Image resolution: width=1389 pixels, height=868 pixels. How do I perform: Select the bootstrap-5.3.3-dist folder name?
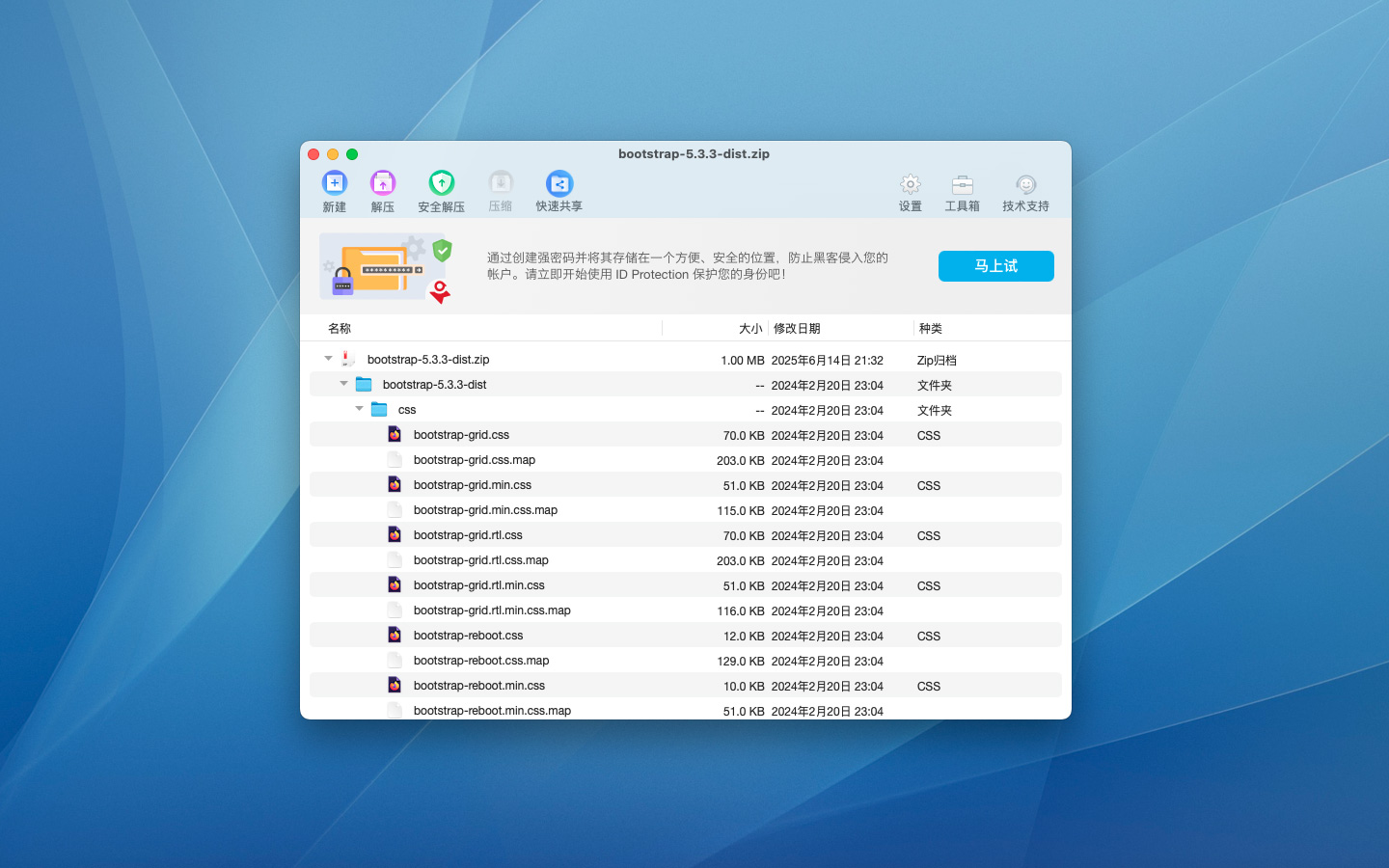(434, 385)
